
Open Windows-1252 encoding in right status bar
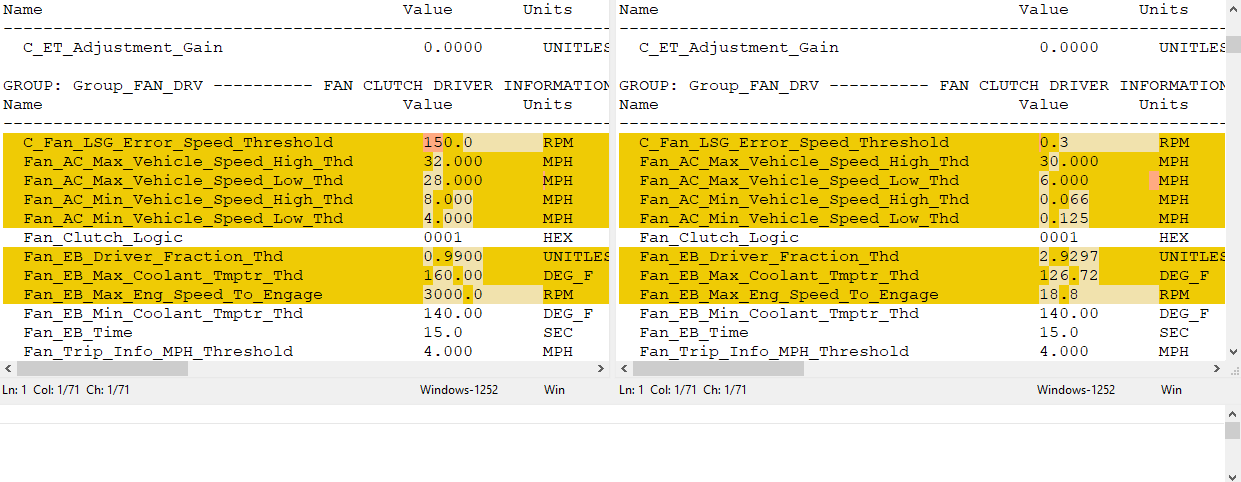coord(1075,390)
